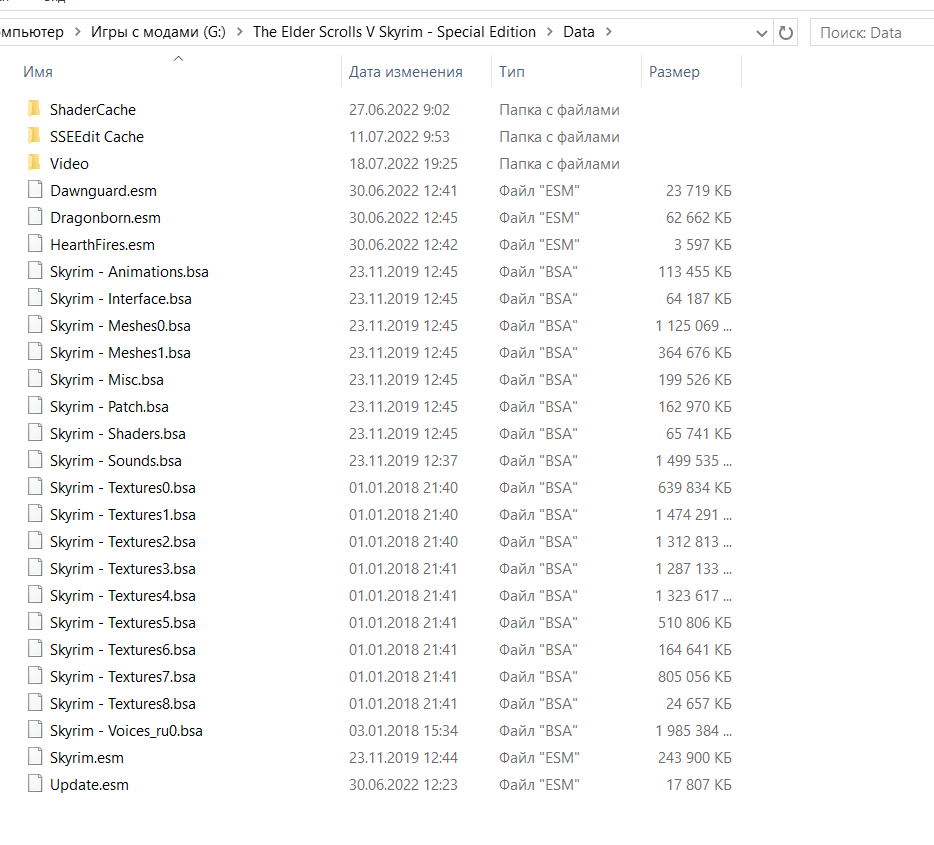
Task: Select the Video folder name
Action: (x=69, y=164)
